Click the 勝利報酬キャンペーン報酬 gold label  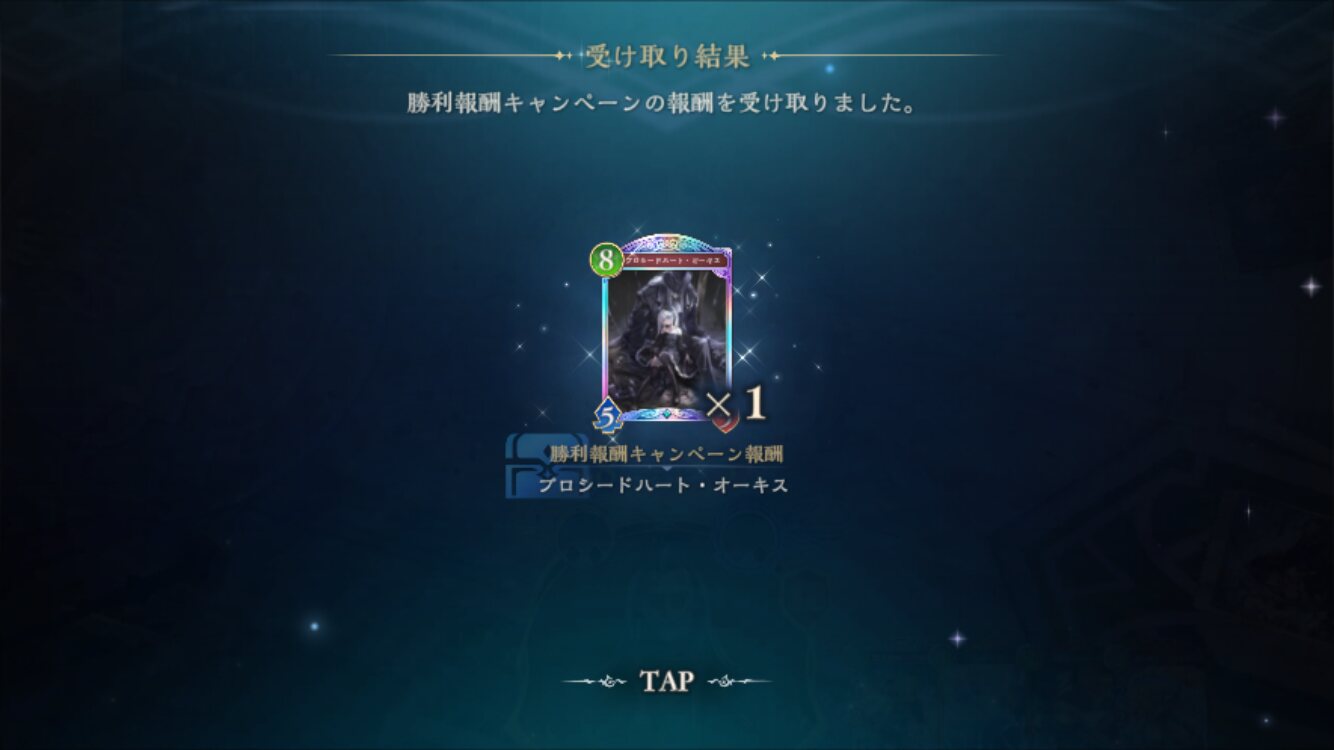(x=667, y=454)
